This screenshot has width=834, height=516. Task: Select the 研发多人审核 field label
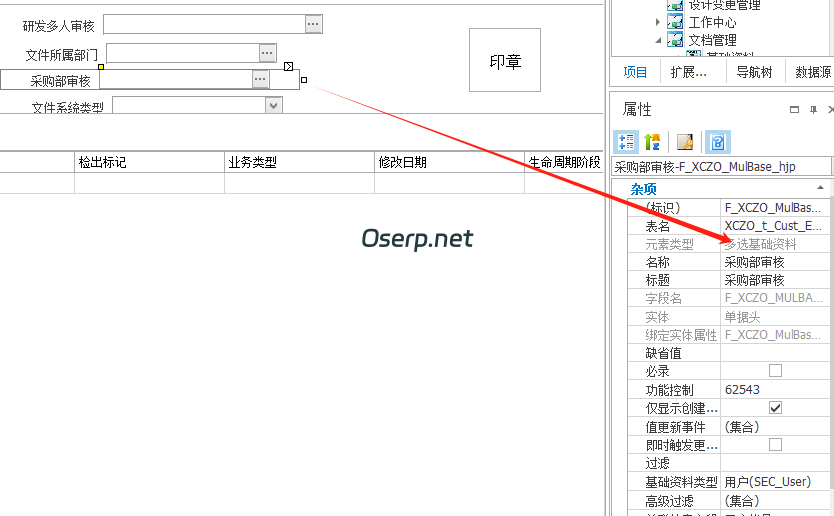click(x=59, y=26)
